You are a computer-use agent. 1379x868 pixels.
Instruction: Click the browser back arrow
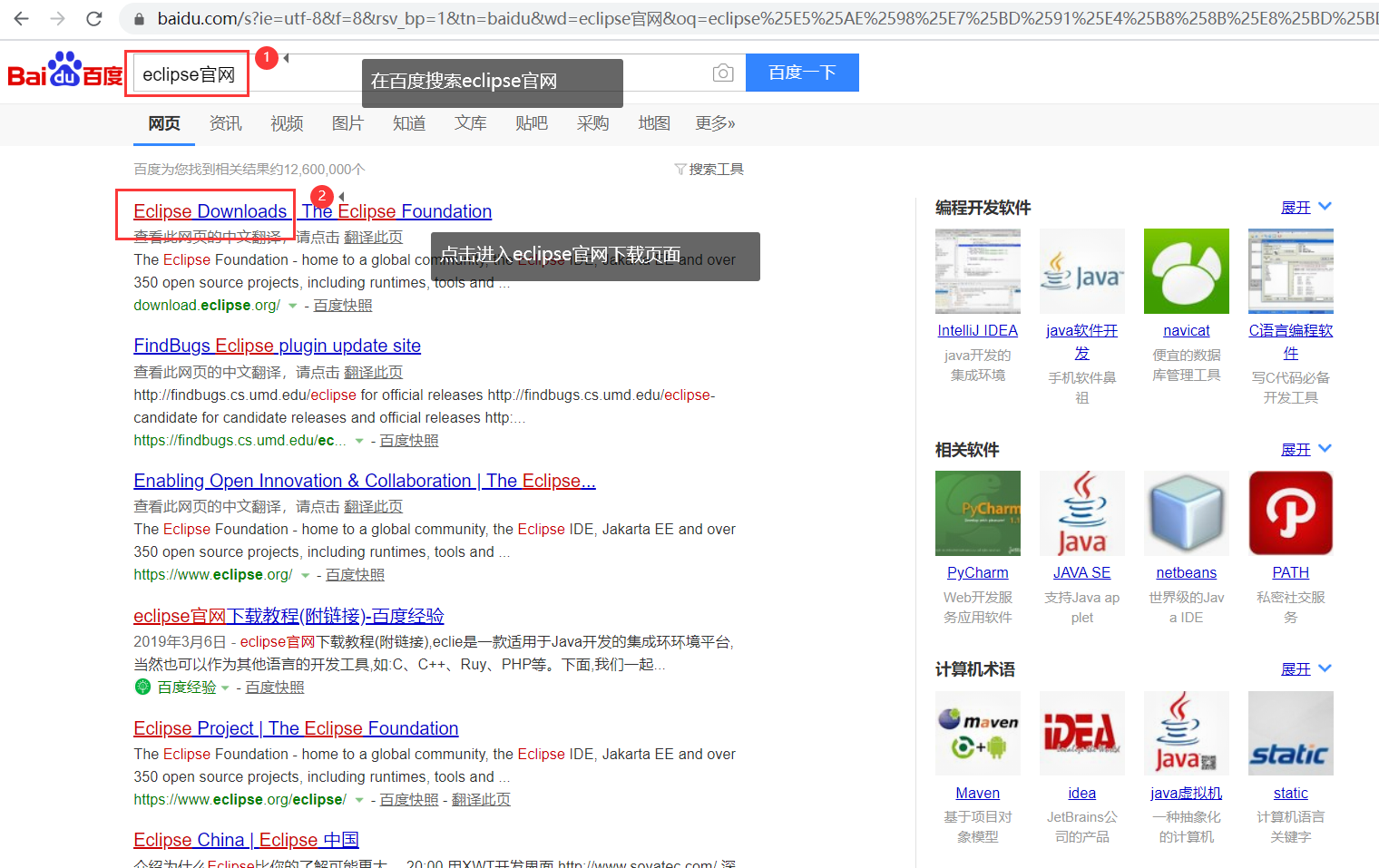click(21, 17)
